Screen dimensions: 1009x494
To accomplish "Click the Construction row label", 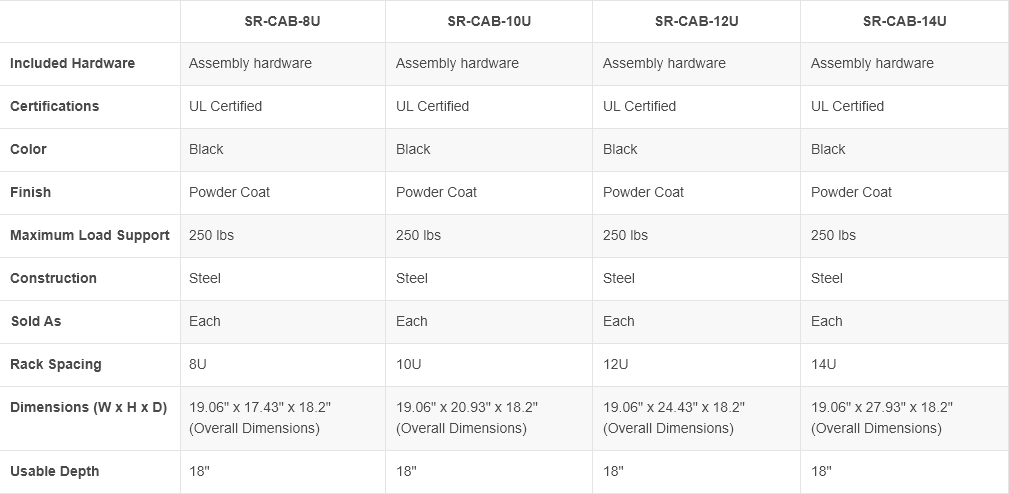I will point(53,278).
